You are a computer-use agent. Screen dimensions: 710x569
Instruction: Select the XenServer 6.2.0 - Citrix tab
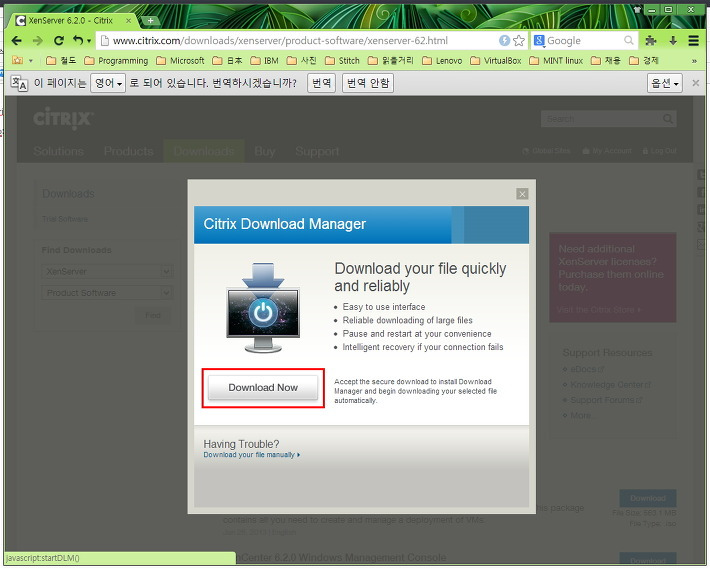coord(71,20)
